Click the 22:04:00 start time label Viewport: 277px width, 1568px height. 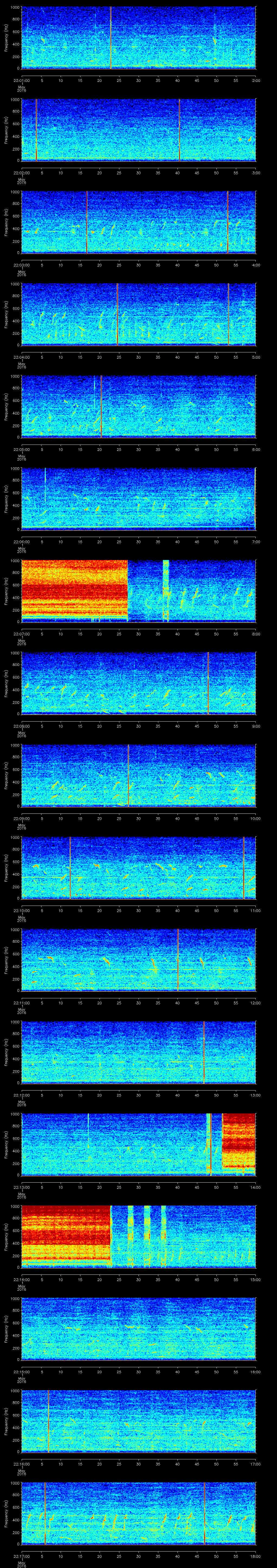tap(21, 357)
